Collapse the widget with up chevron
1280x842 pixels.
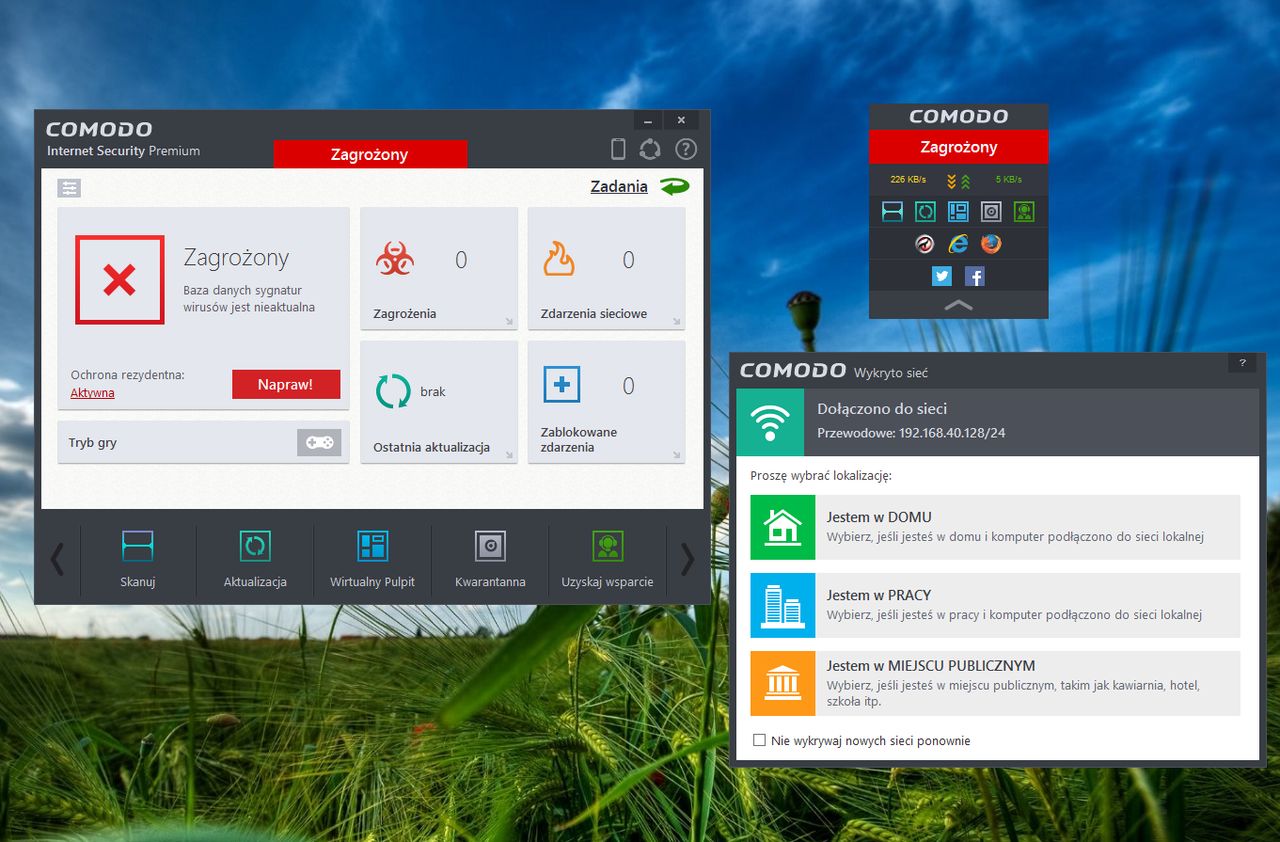[958, 305]
